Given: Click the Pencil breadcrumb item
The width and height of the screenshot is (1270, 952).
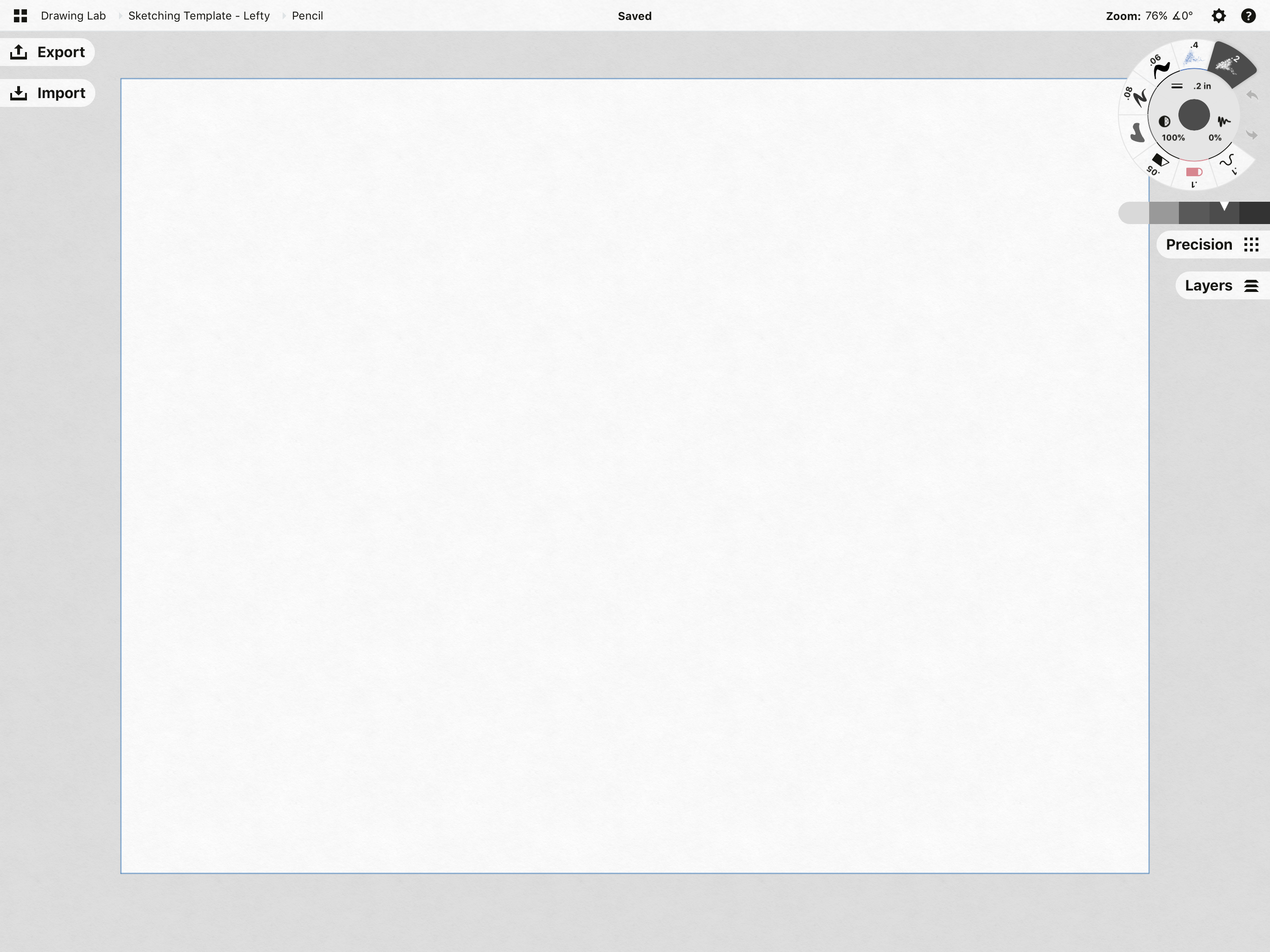Looking at the screenshot, I should (307, 15).
